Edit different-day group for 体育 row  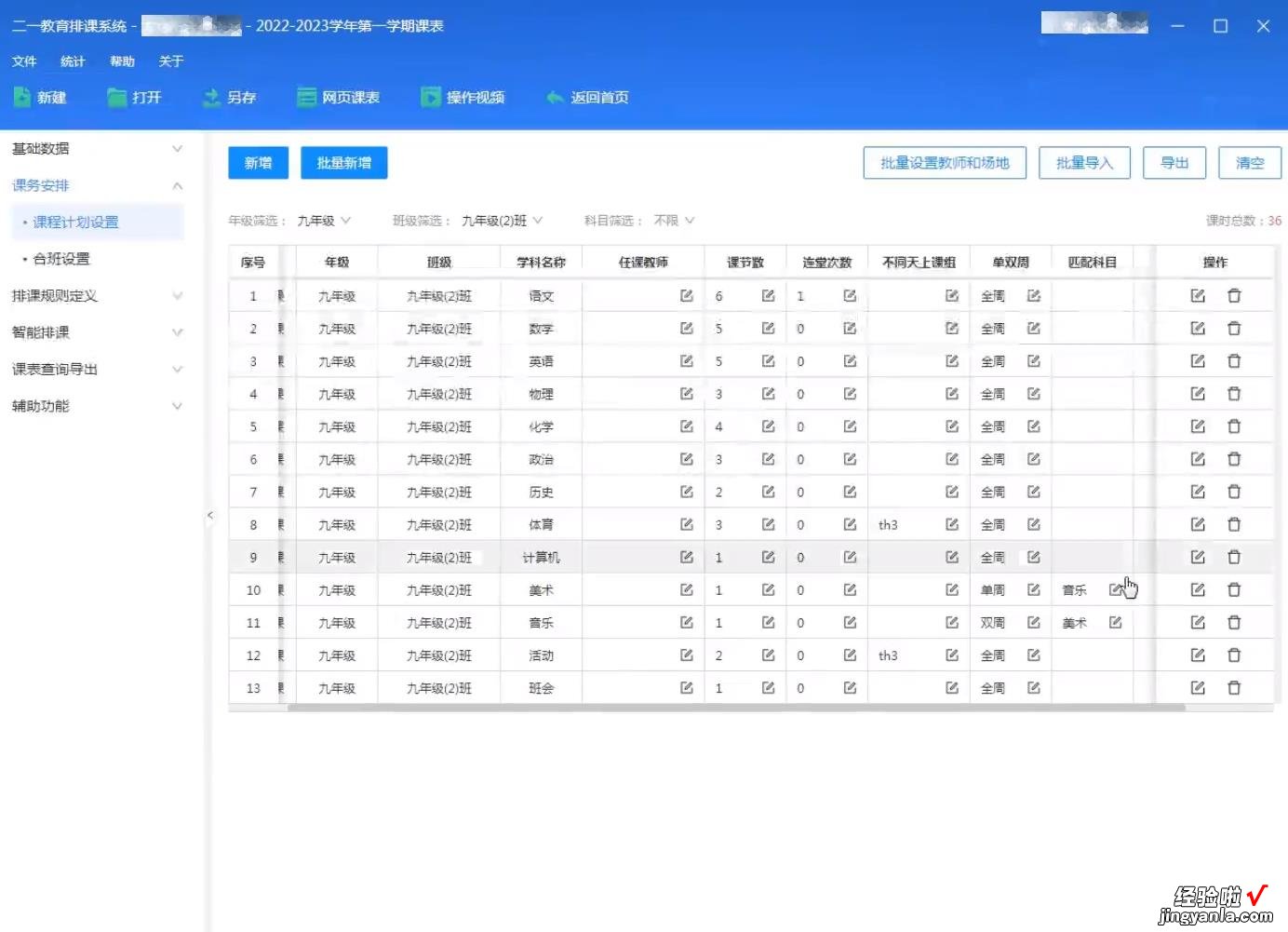952,525
